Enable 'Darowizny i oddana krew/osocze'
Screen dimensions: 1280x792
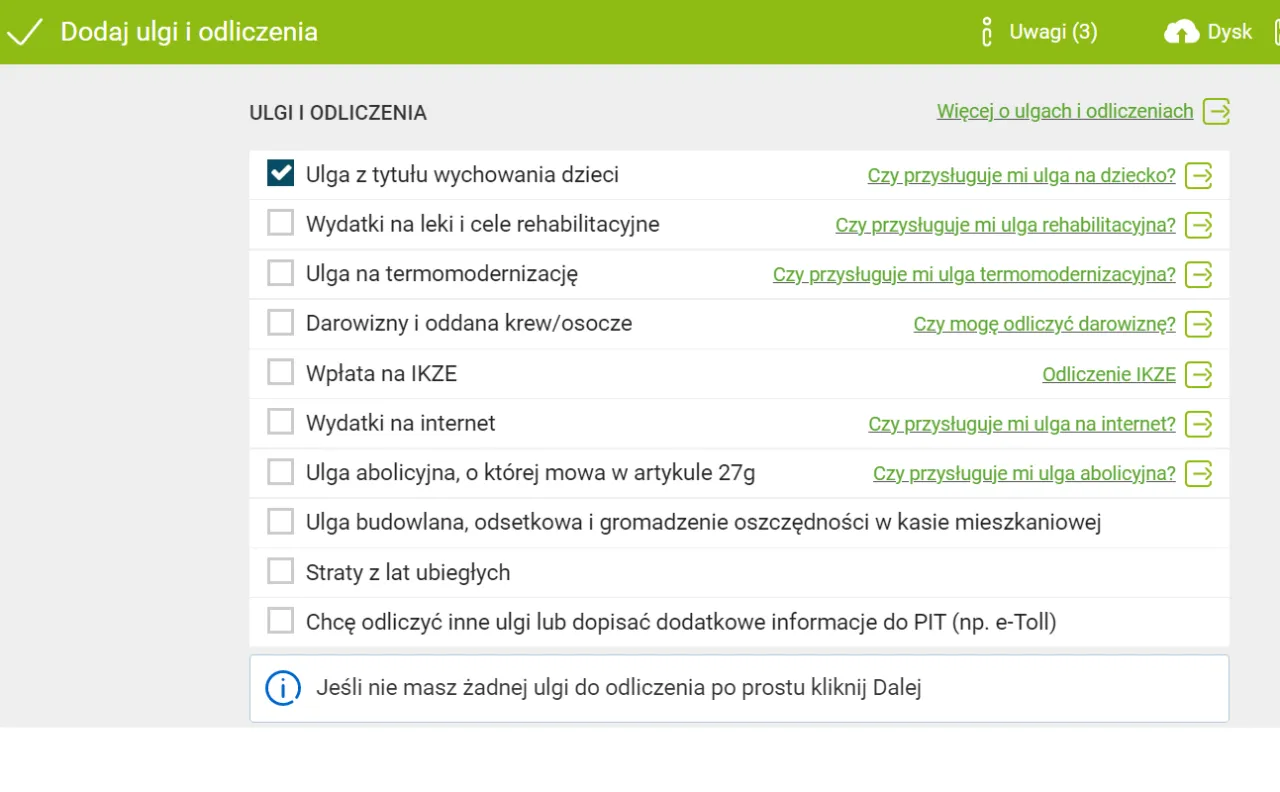tap(280, 321)
